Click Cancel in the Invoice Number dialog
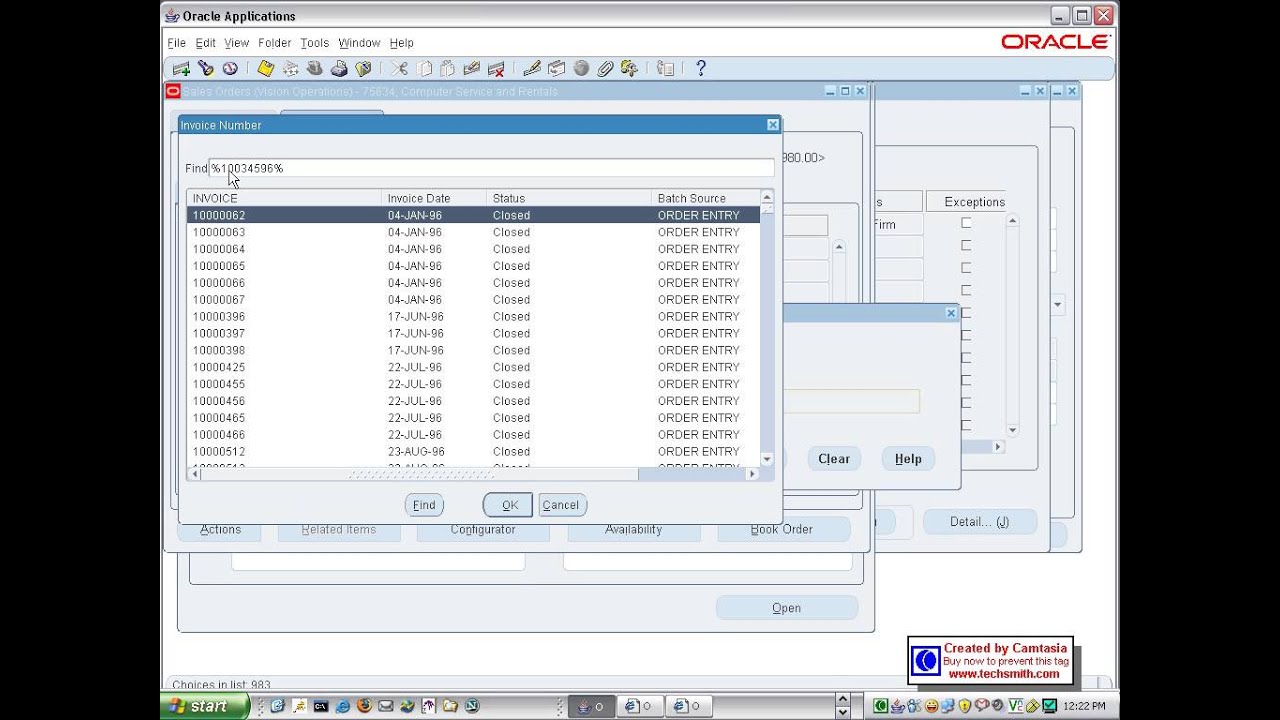 pos(561,505)
